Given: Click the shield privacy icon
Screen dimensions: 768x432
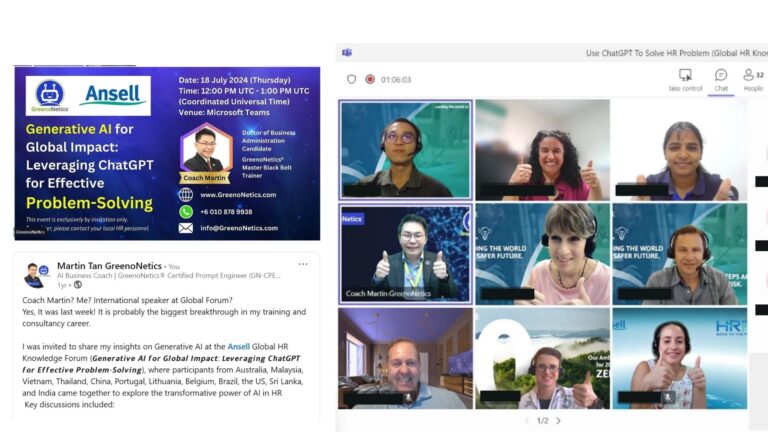Looking at the screenshot, I should tap(351, 79).
